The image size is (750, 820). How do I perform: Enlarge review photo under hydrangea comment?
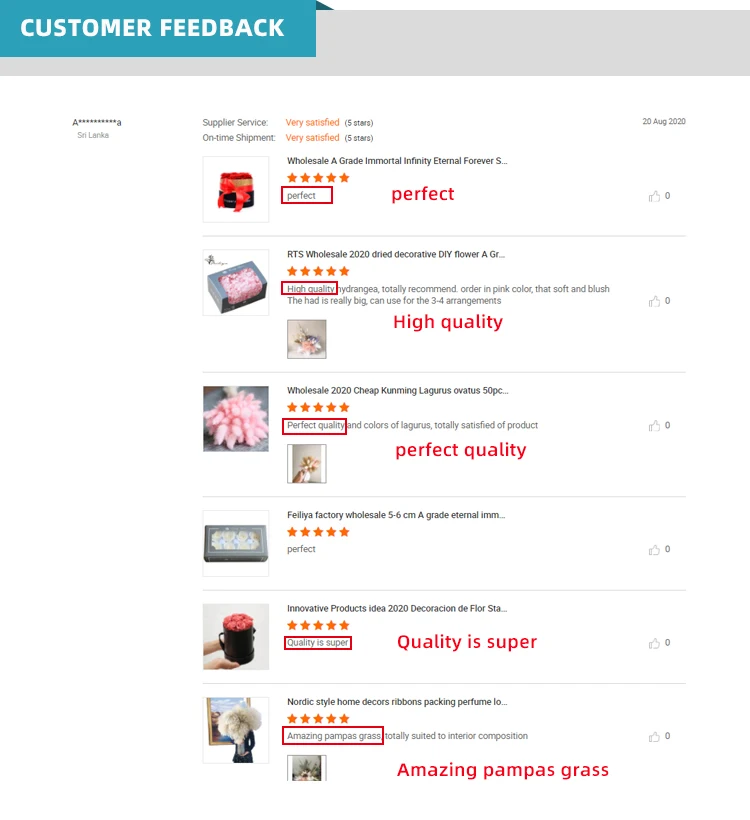tap(306, 339)
